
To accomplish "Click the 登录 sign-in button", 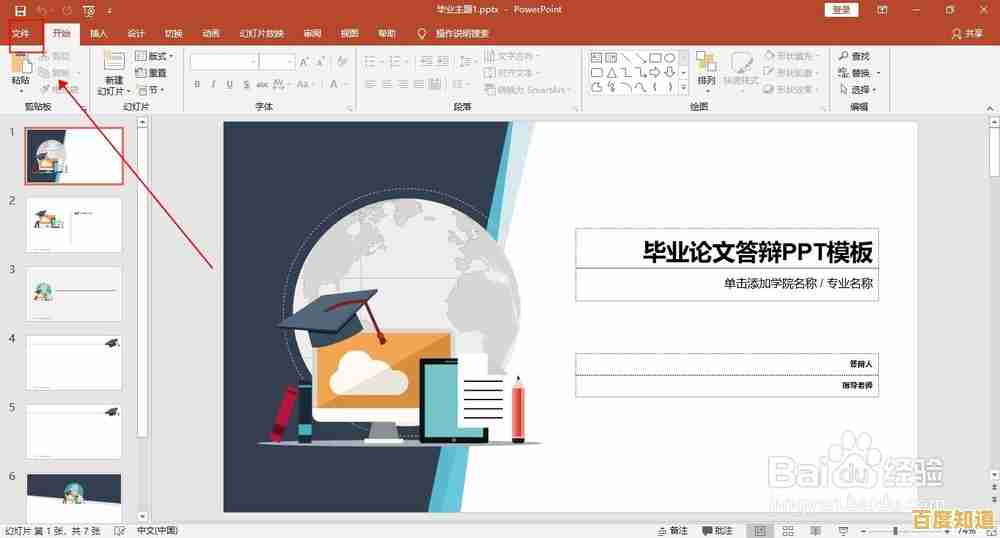I will [841, 10].
